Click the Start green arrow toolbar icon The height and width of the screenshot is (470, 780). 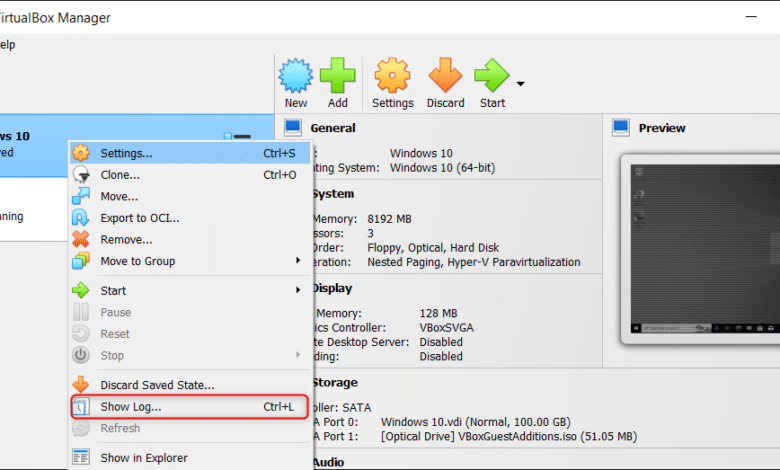pos(491,76)
